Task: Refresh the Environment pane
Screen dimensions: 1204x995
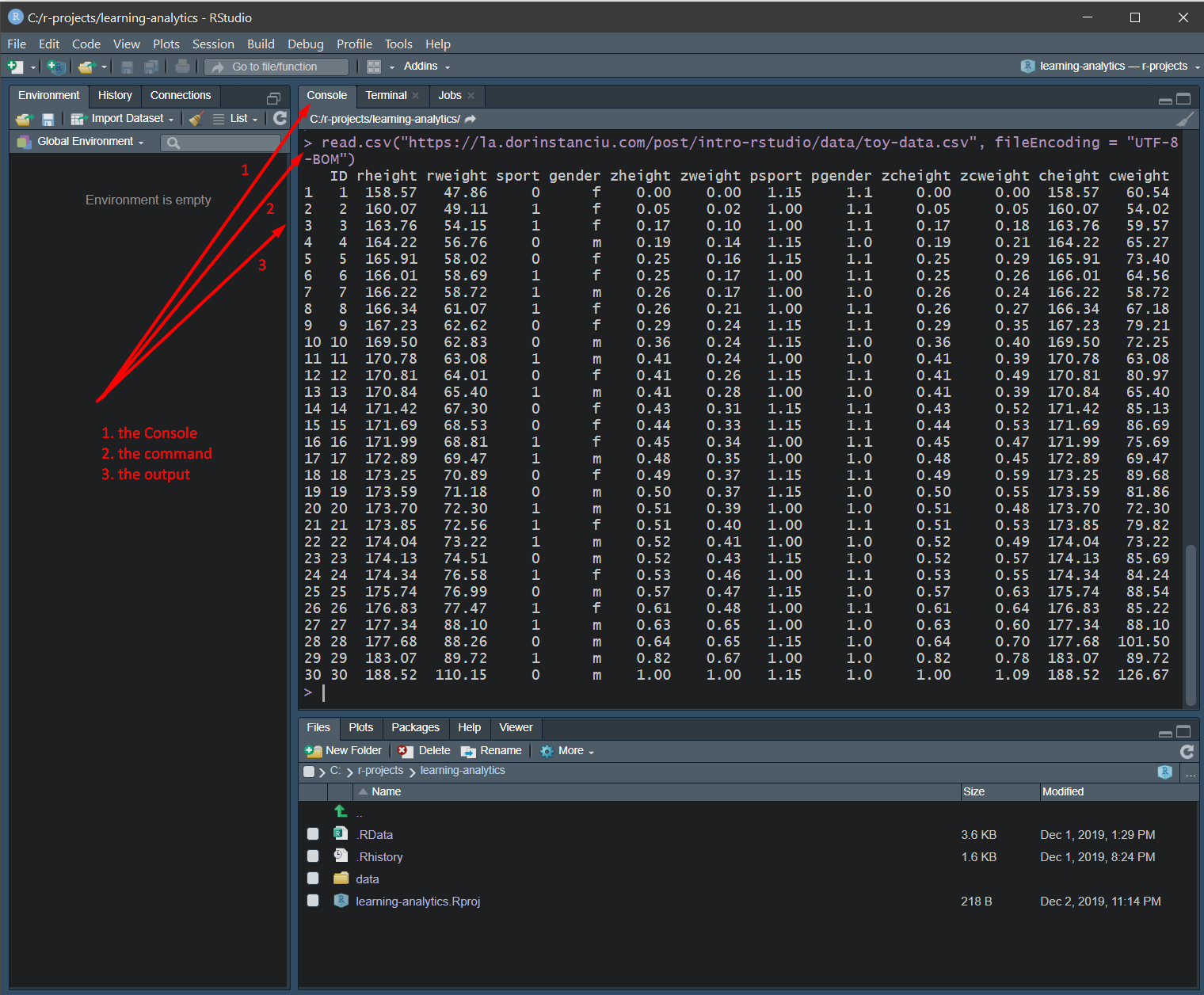Action: pos(280,118)
